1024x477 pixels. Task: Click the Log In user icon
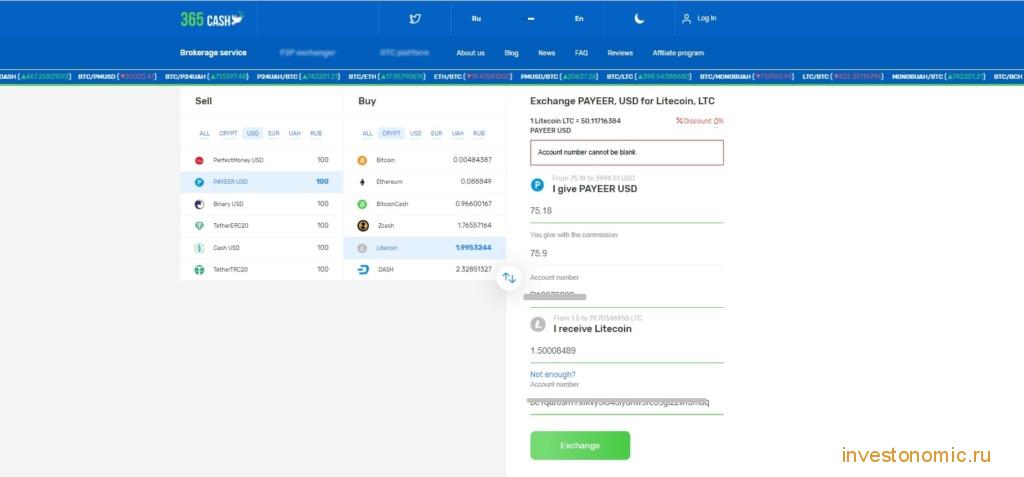(686, 19)
